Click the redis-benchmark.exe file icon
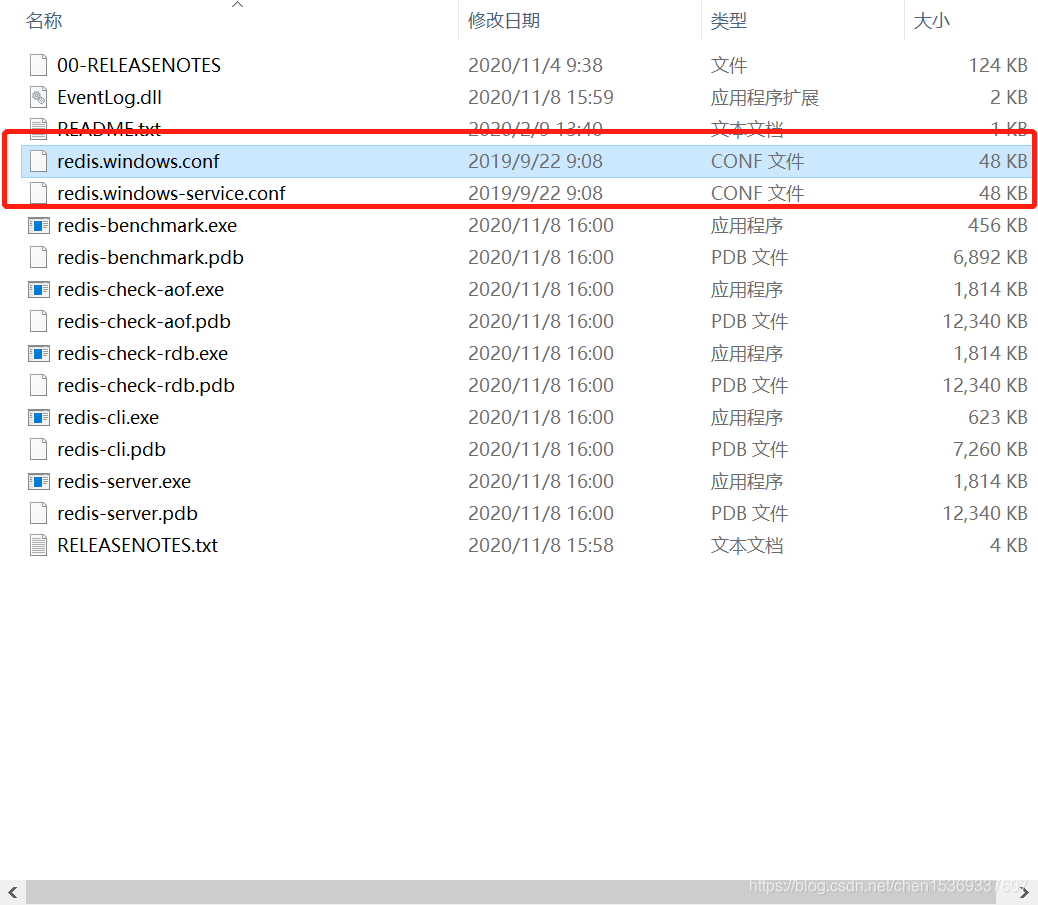 pos(39,226)
